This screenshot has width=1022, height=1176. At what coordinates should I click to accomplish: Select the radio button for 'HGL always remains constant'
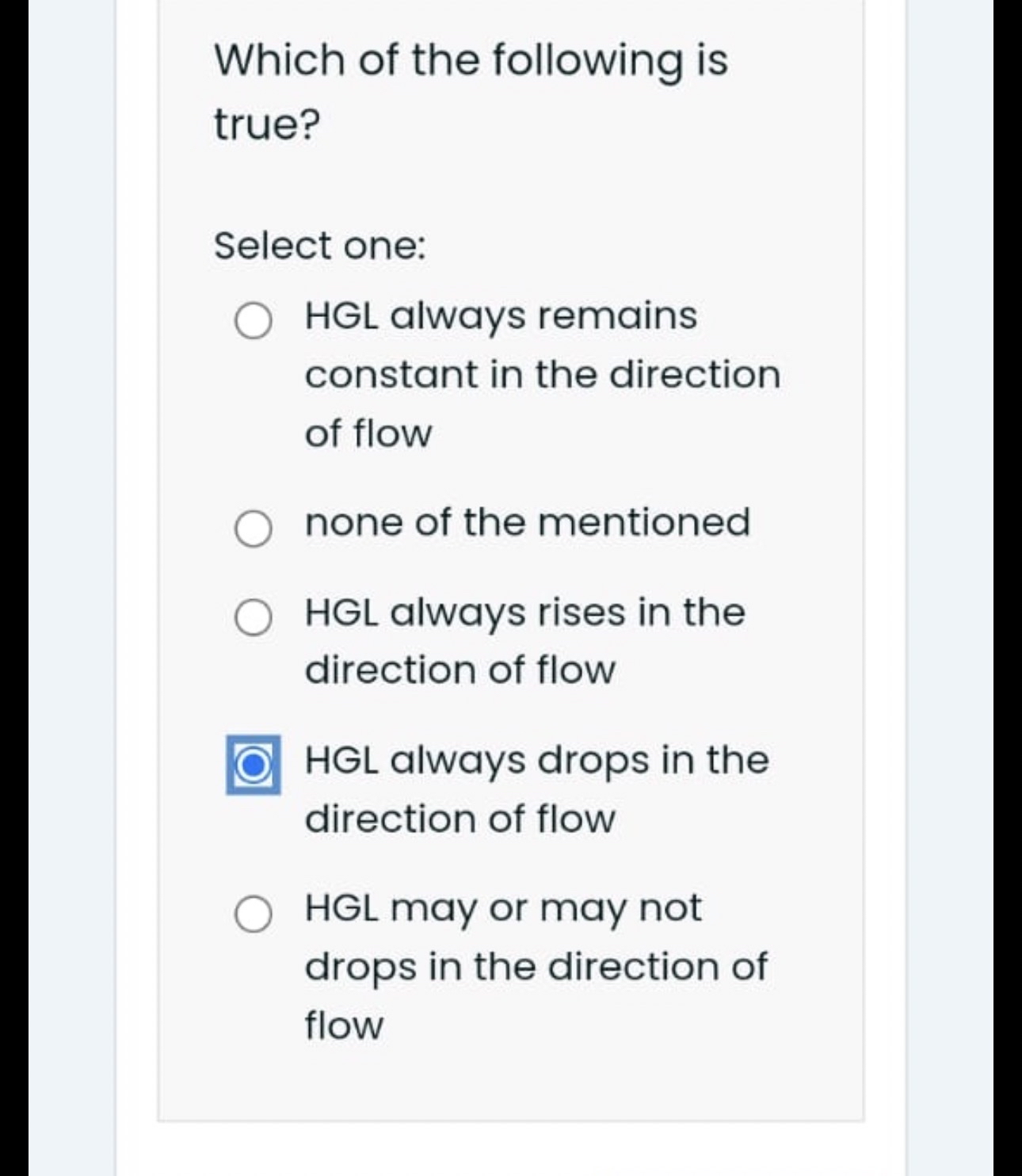click(x=252, y=320)
